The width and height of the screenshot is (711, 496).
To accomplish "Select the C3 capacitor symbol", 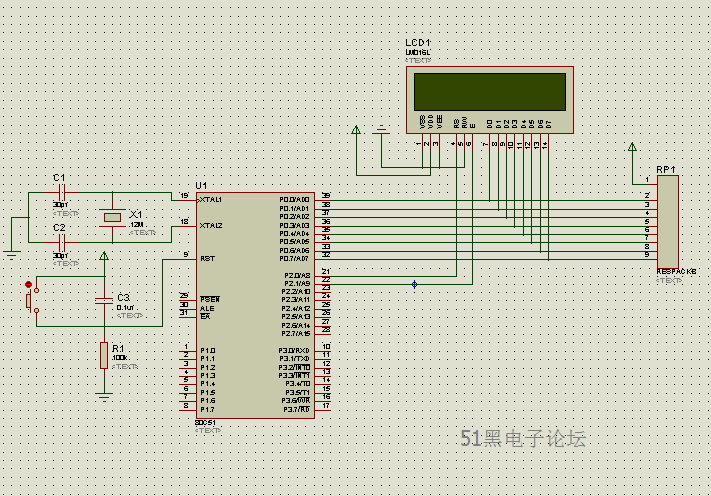I will tap(104, 301).
